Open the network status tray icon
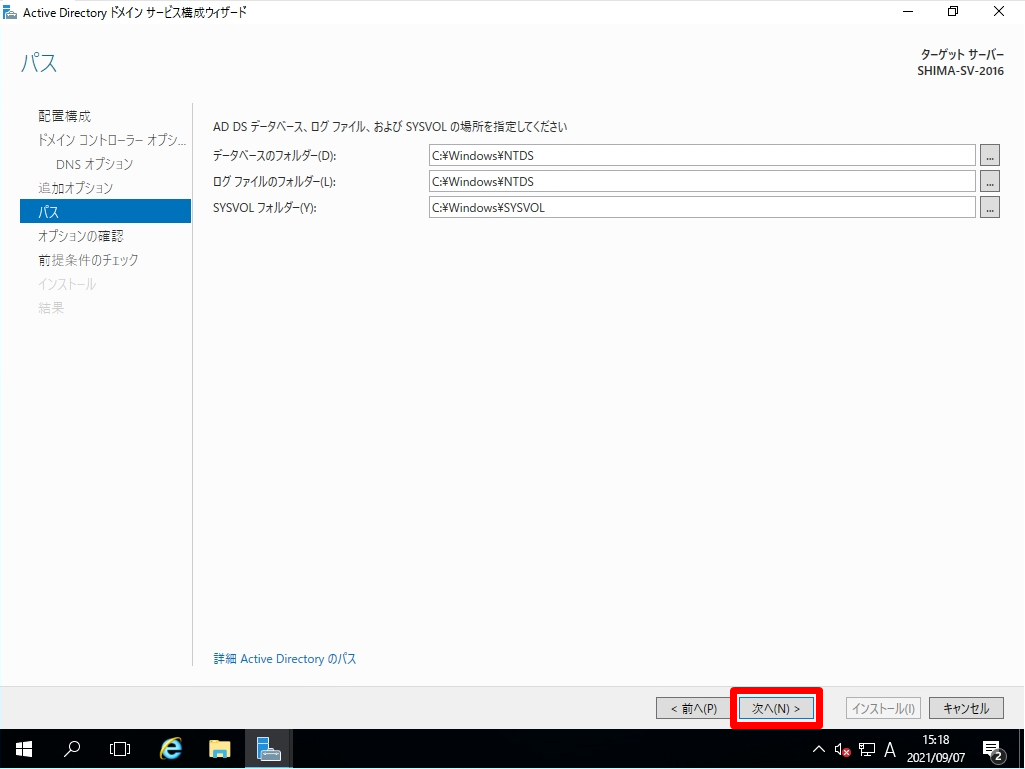This screenshot has width=1025, height=769. coord(867,749)
